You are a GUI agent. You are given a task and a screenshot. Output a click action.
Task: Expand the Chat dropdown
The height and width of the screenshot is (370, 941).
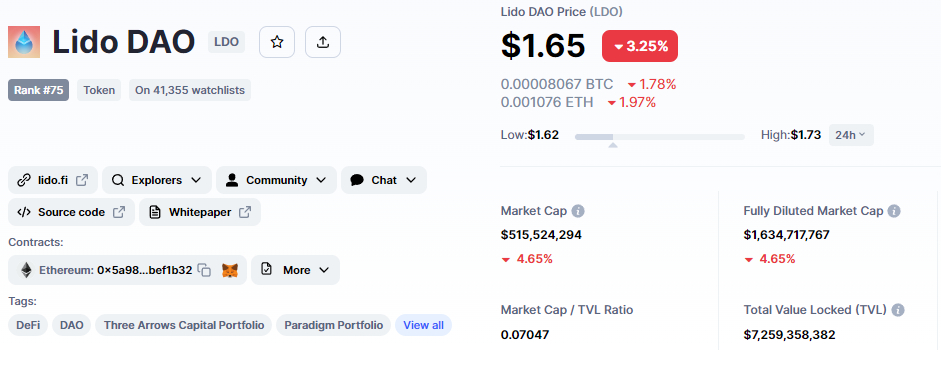click(x=383, y=180)
